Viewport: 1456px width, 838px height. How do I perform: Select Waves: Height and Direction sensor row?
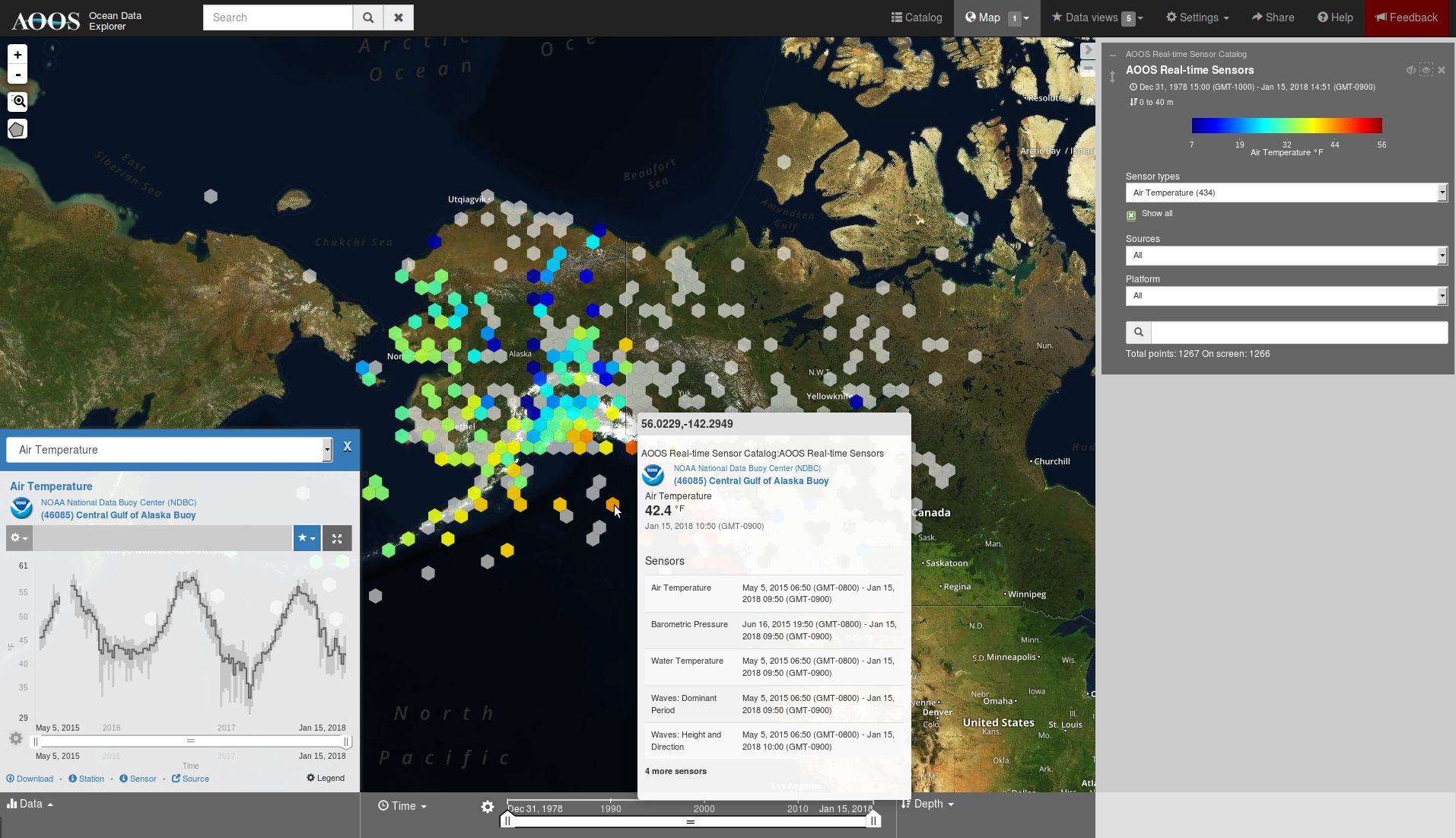pyautogui.click(x=774, y=741)
